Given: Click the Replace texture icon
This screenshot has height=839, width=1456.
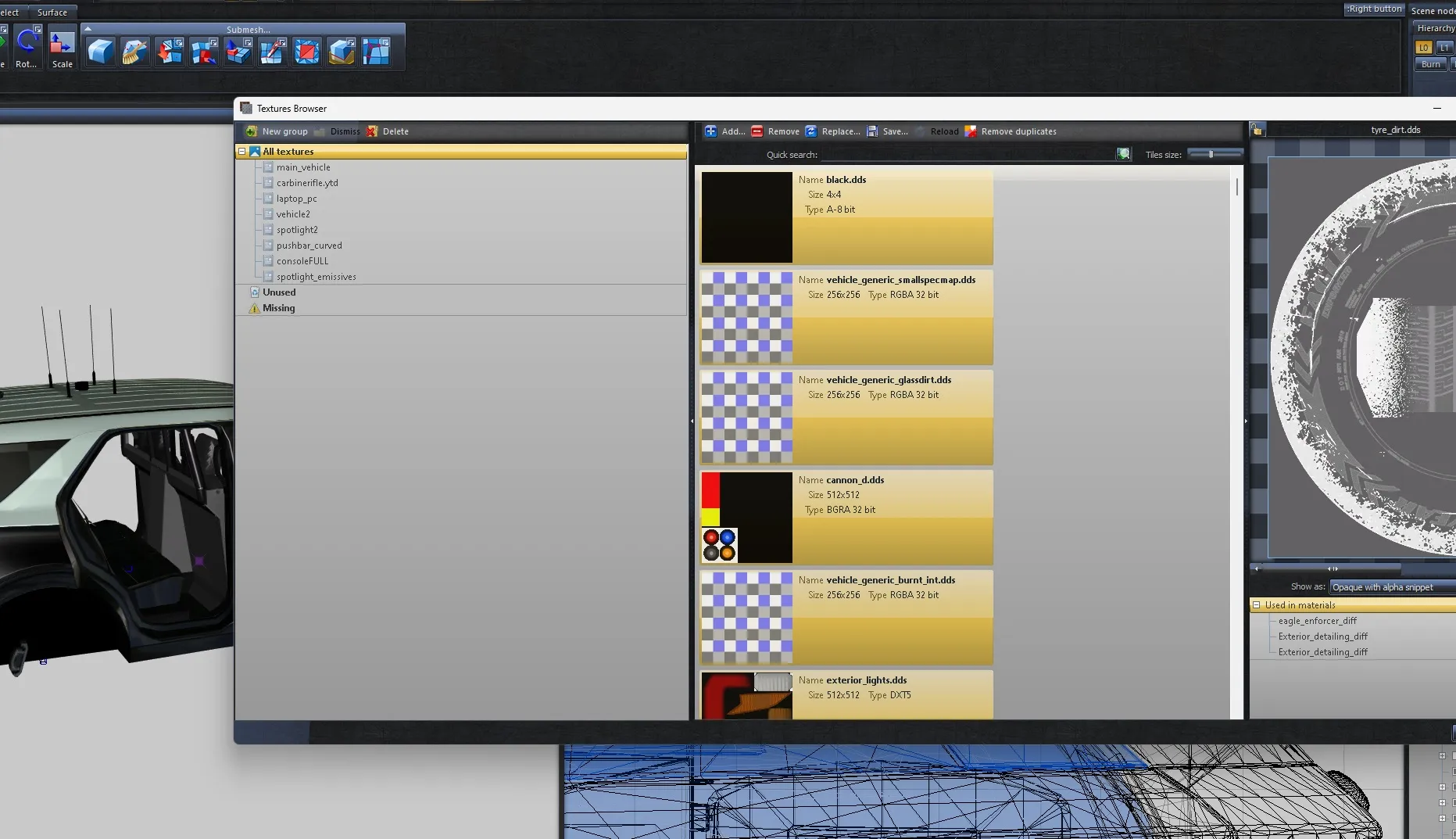Looking at the screenshot, I should click(810, 131).
